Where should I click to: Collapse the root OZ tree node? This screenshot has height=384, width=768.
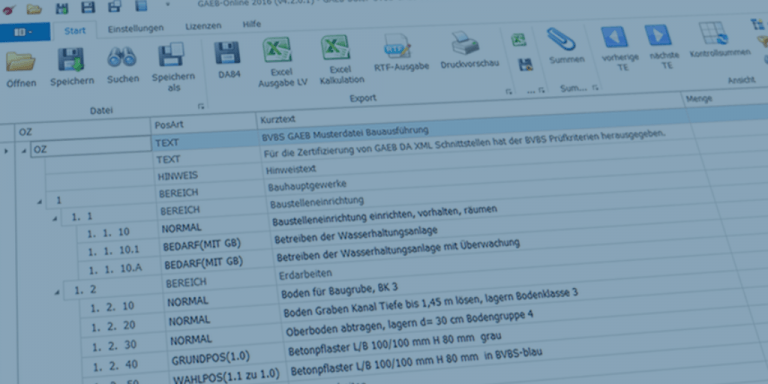(24, 150)
